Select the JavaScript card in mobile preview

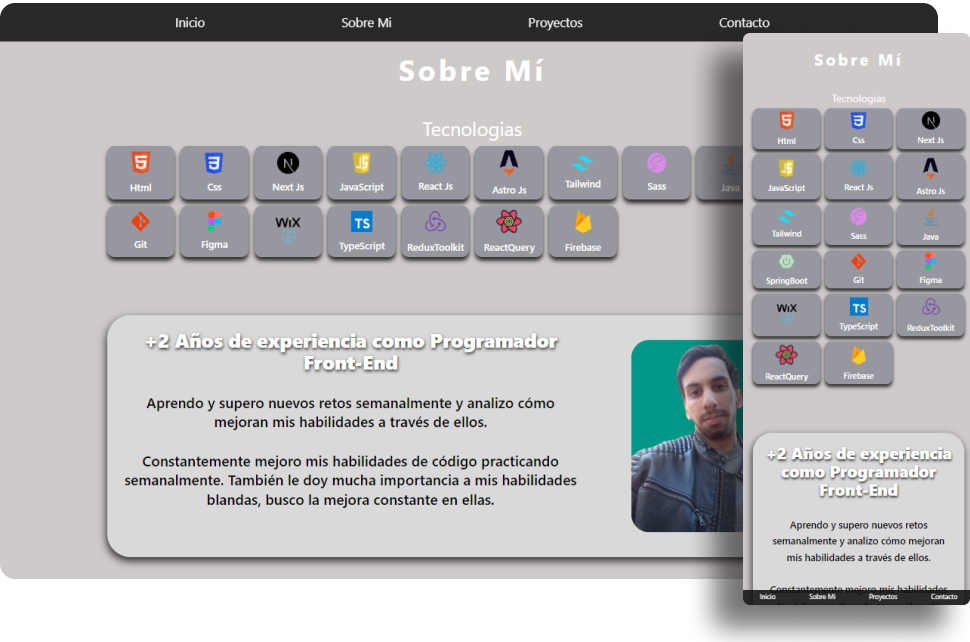pos(786,176)
